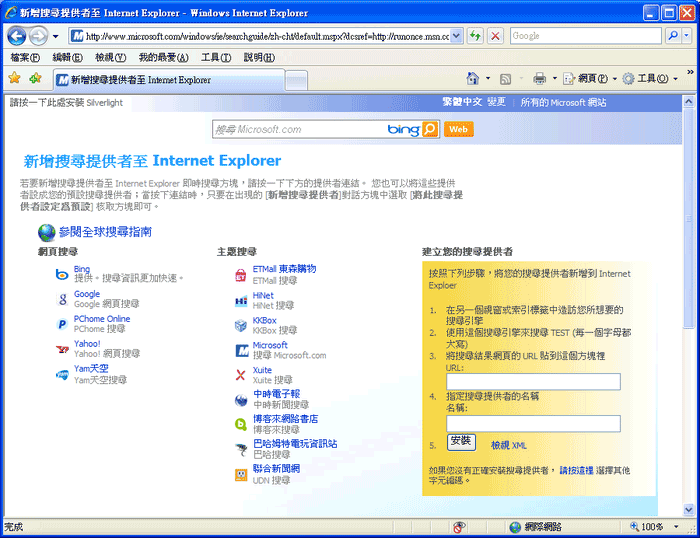Open 所有的 Microsoft 網站 link
Screen dimensions: 700x538
click(x=563, y=102)
